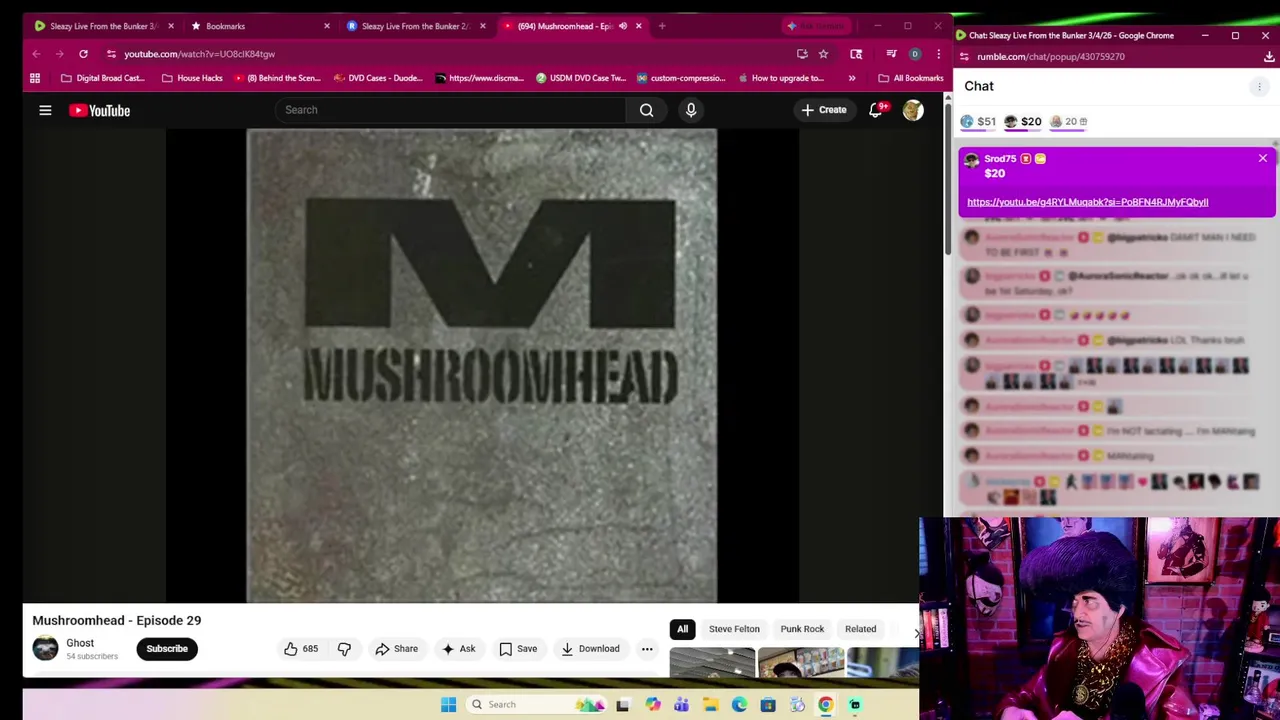
Task: Focus the YouTube search field
Action: (450, 110)
